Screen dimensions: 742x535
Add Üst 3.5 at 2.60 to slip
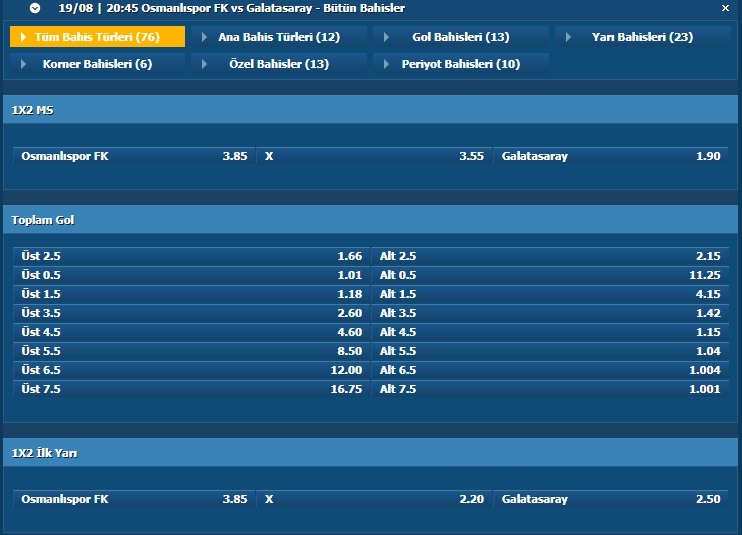pyautogui.click(x=191, y=313)
